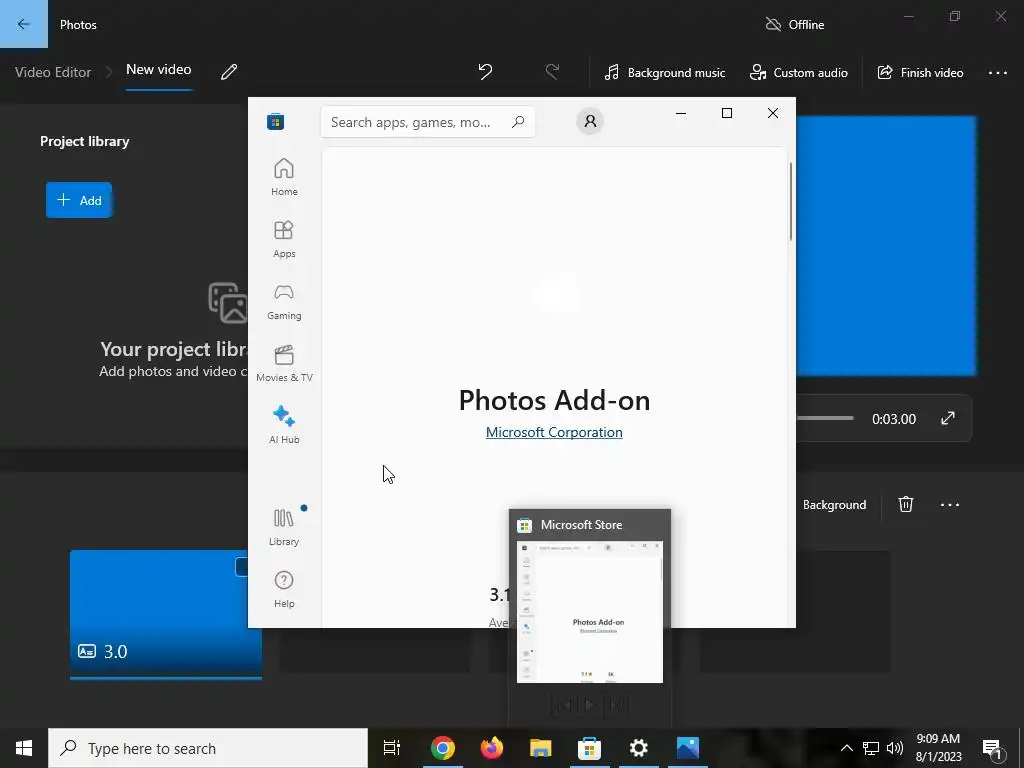Viewport: 1024px width, 768px height.
Task: Switch to Photos app taskbar icon
Action: tap(688, 748)
